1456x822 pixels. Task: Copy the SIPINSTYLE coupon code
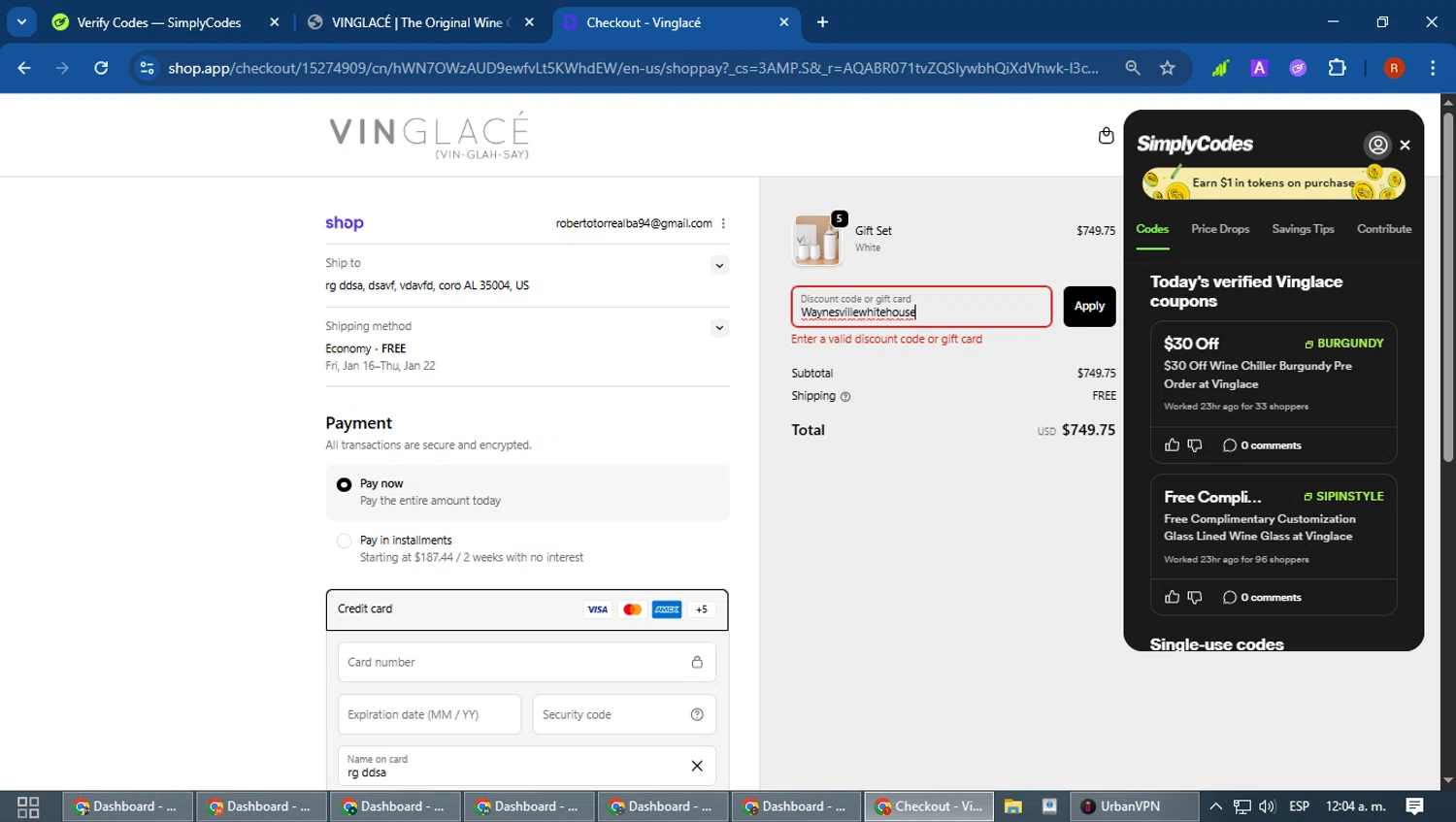point(1343,496)
